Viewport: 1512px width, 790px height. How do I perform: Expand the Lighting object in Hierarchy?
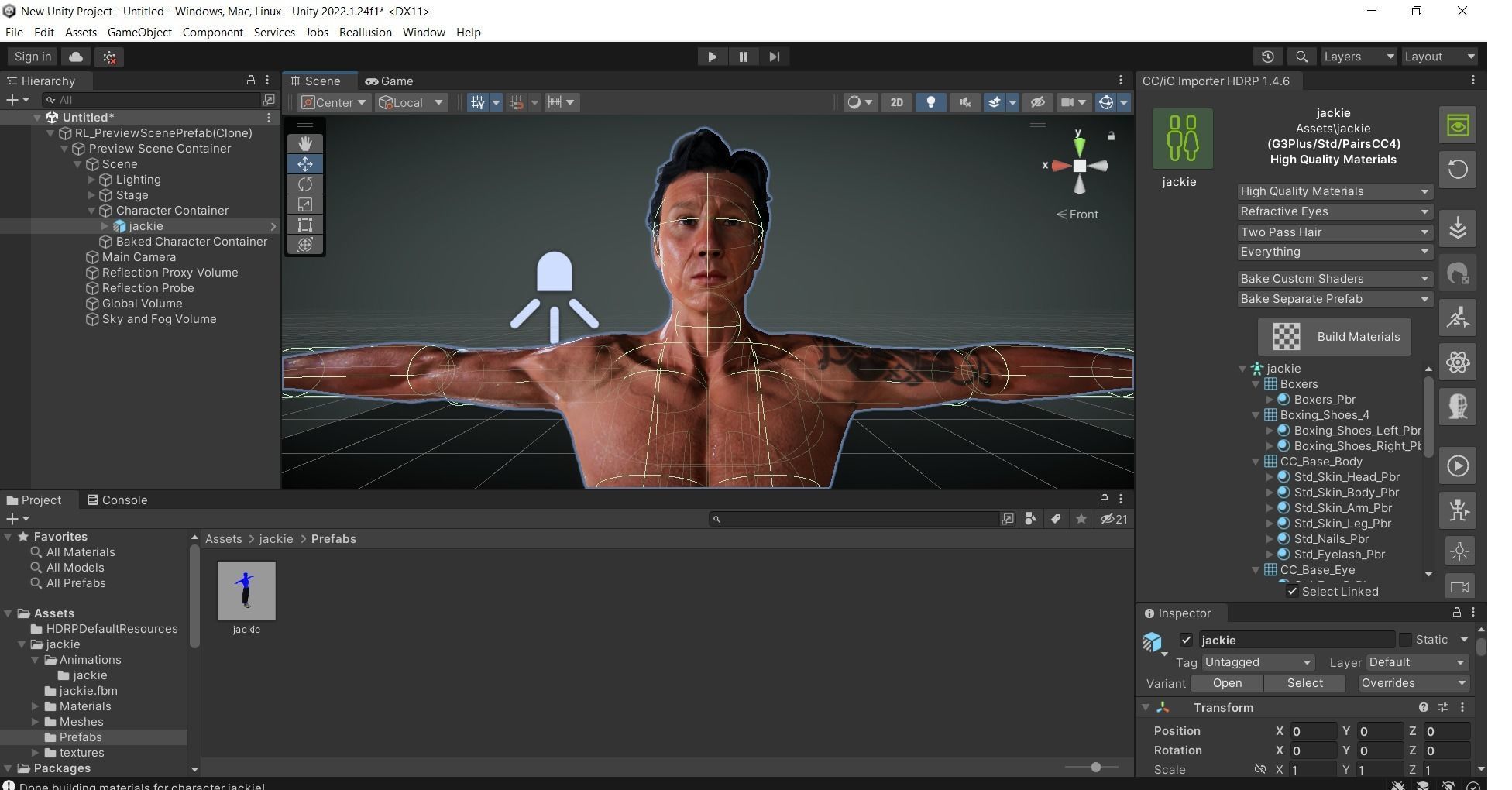click(x=91, y=180)
